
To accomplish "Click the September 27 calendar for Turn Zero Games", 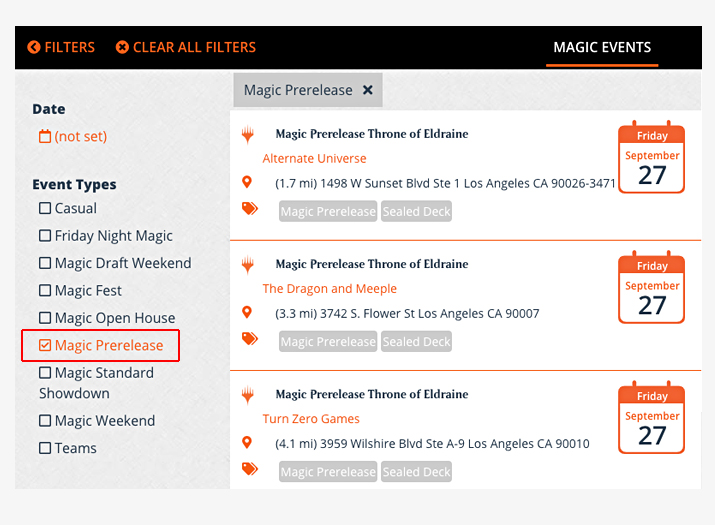I will (651, 417).
